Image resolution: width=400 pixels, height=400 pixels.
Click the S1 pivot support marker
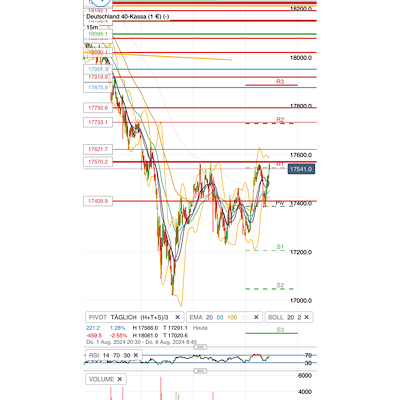(x=280, y=247)
